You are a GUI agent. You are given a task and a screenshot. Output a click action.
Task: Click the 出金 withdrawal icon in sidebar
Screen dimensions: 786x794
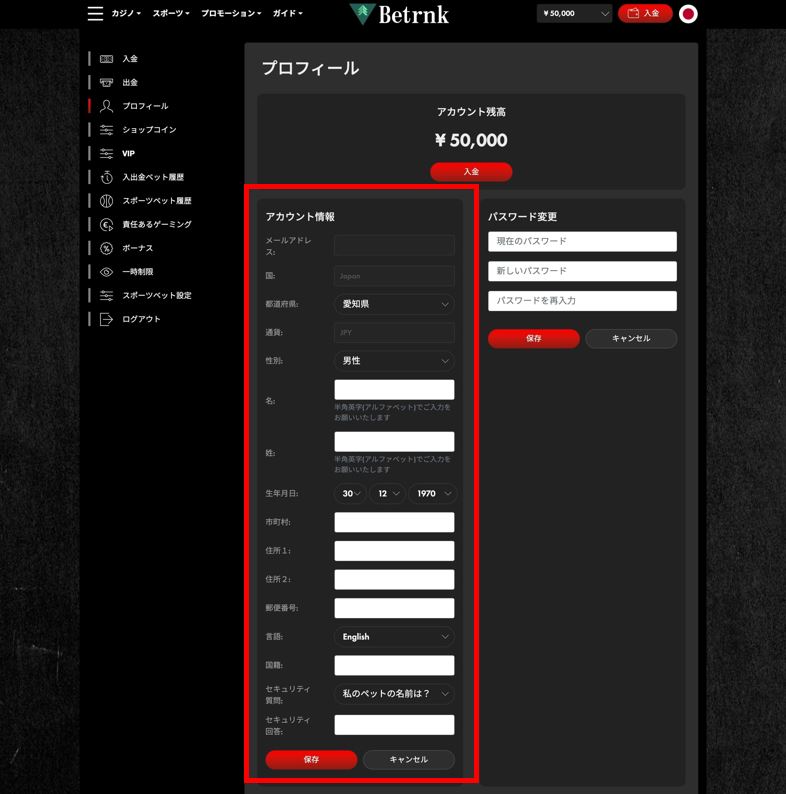coord(106,83)
